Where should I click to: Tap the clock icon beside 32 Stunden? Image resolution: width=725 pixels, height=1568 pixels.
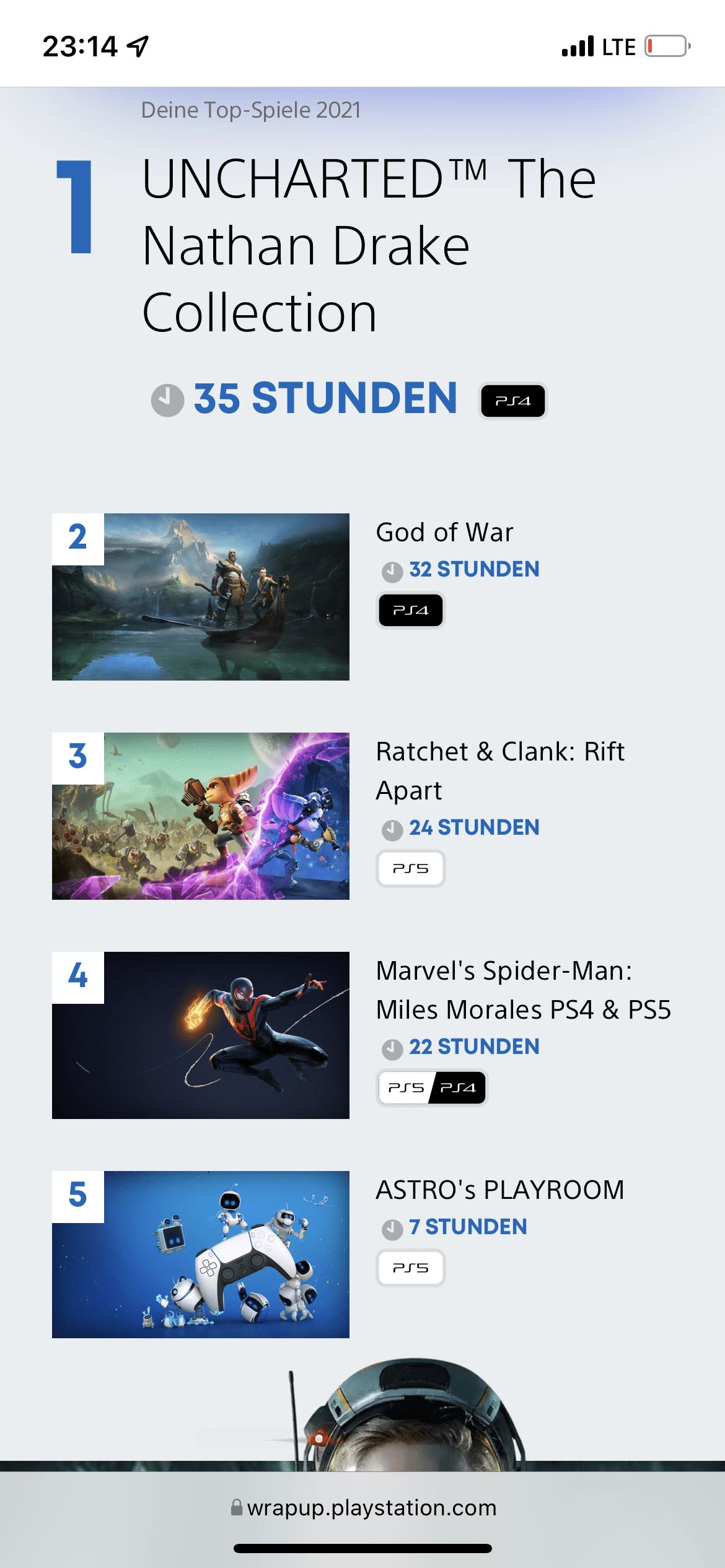coord(392,572)
